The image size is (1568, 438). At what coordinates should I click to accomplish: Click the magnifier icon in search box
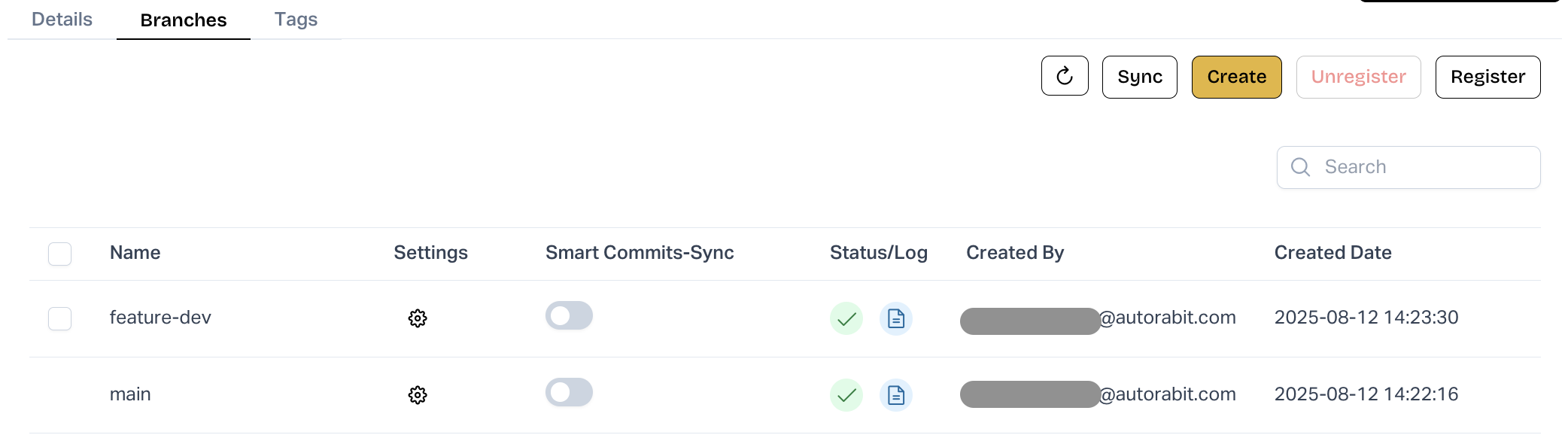click(1300, 167)
